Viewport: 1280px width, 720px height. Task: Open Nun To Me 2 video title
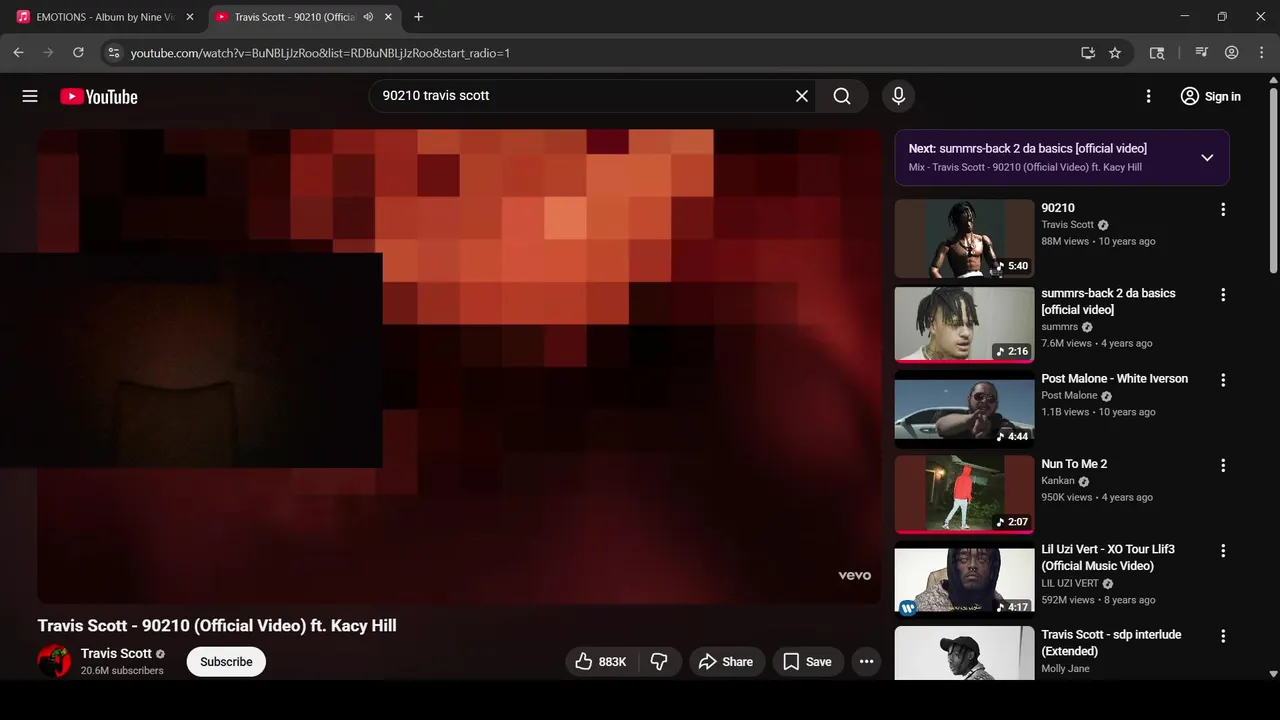pos(1074,464)
